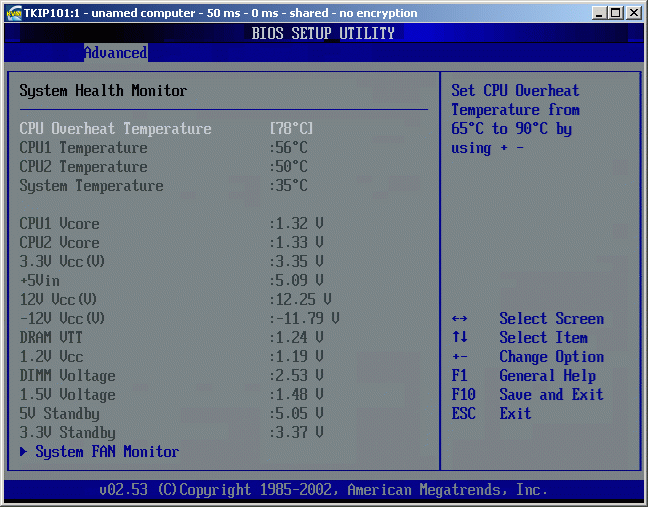
Task: Click the 5V Standby label
Action: 60,414
